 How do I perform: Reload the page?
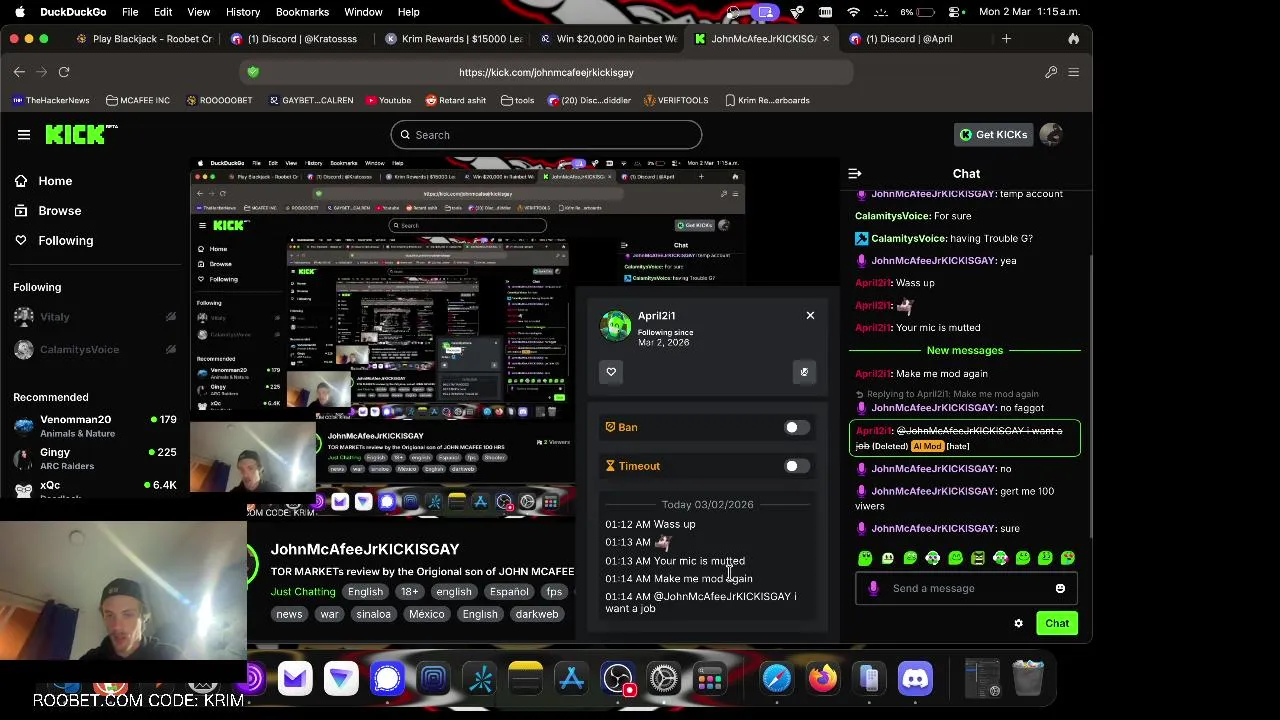64,72
